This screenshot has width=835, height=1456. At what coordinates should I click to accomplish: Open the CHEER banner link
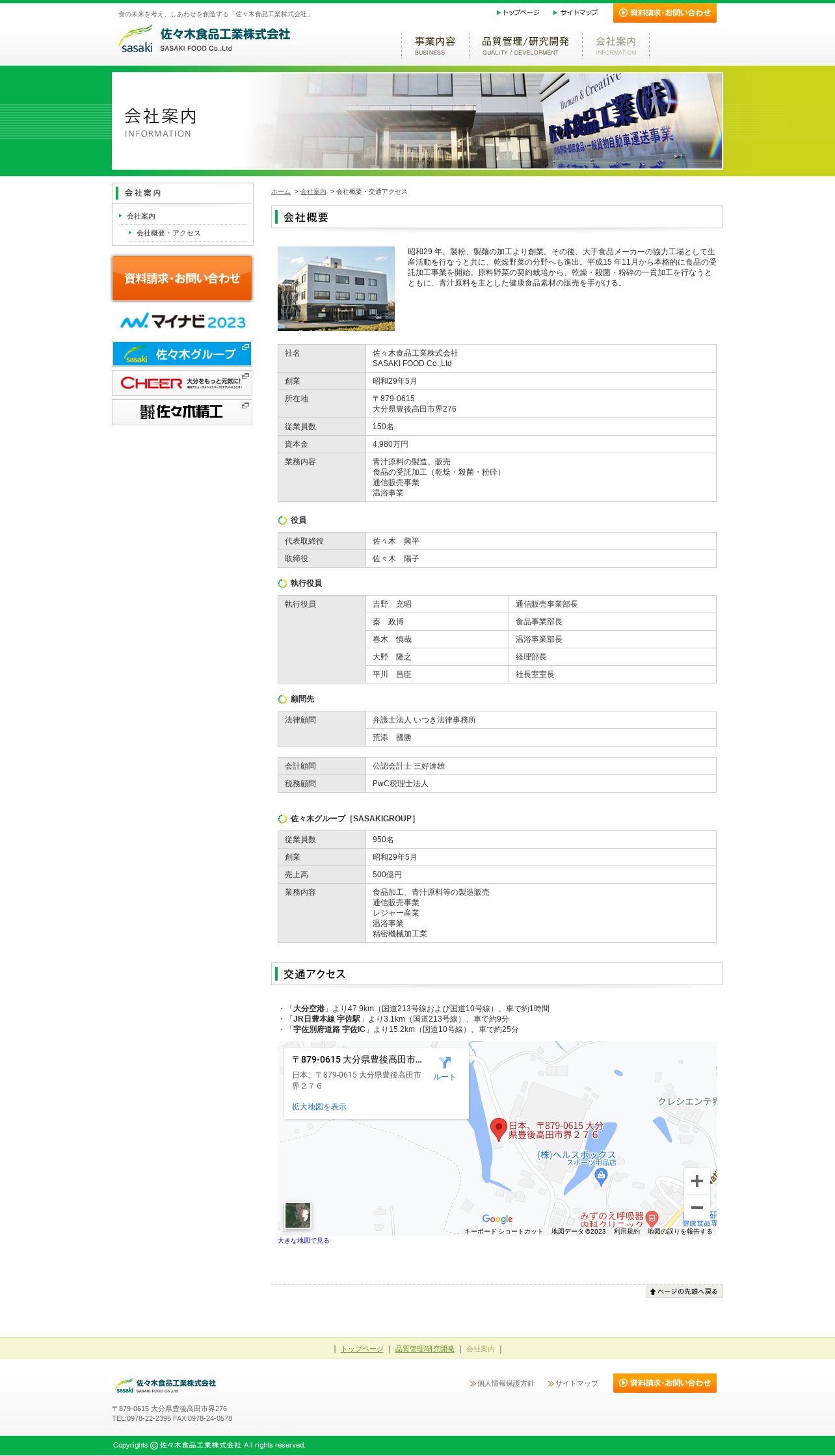182,383
